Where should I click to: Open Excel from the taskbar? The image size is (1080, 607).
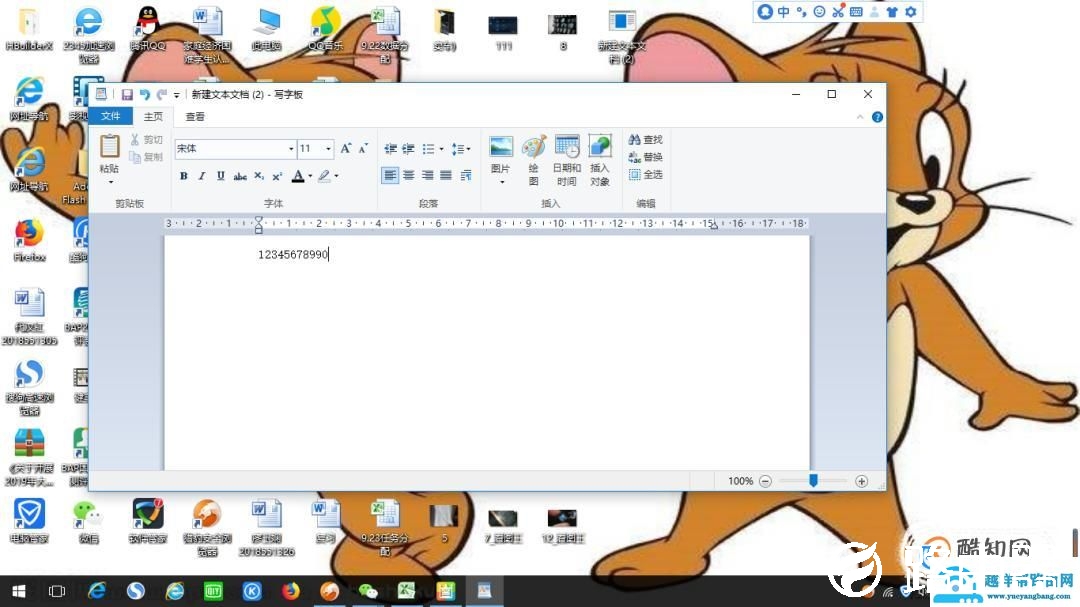(x=406, y=591)
